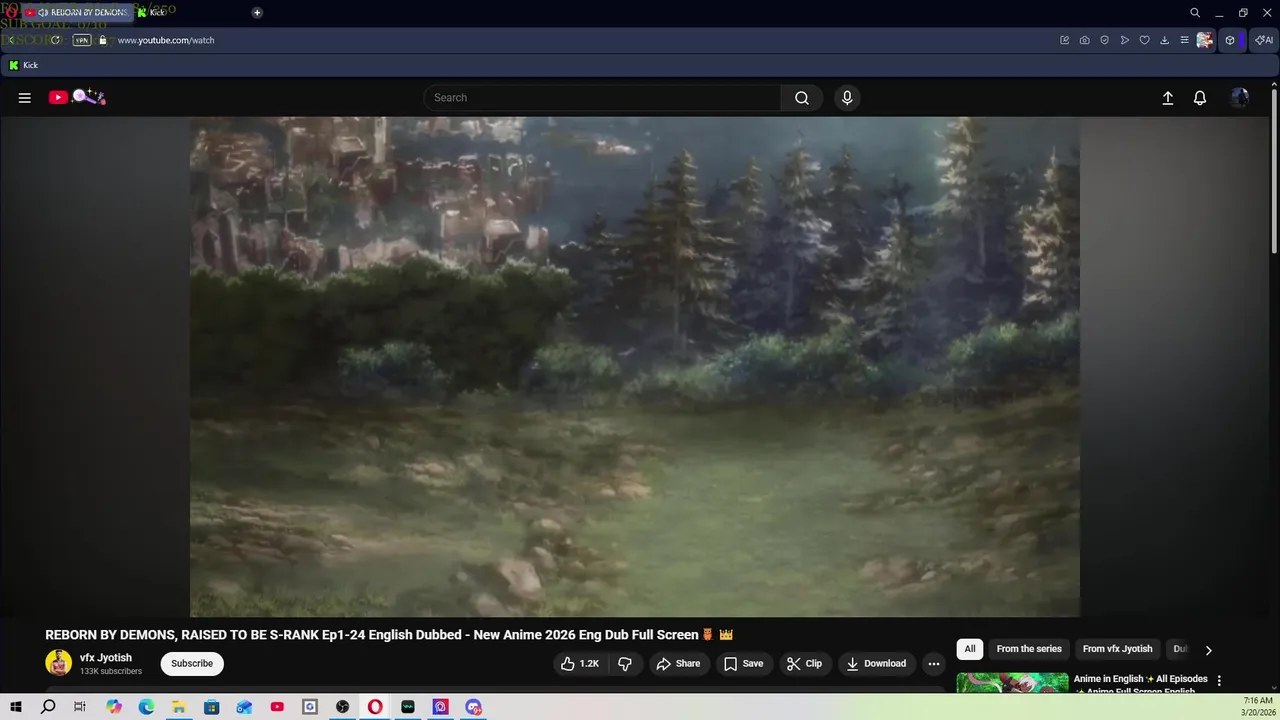Open Opera Easy Setup sliders icon
Image resolution: width=1280 pixels, height=720 pixels.
[1184, 40]
